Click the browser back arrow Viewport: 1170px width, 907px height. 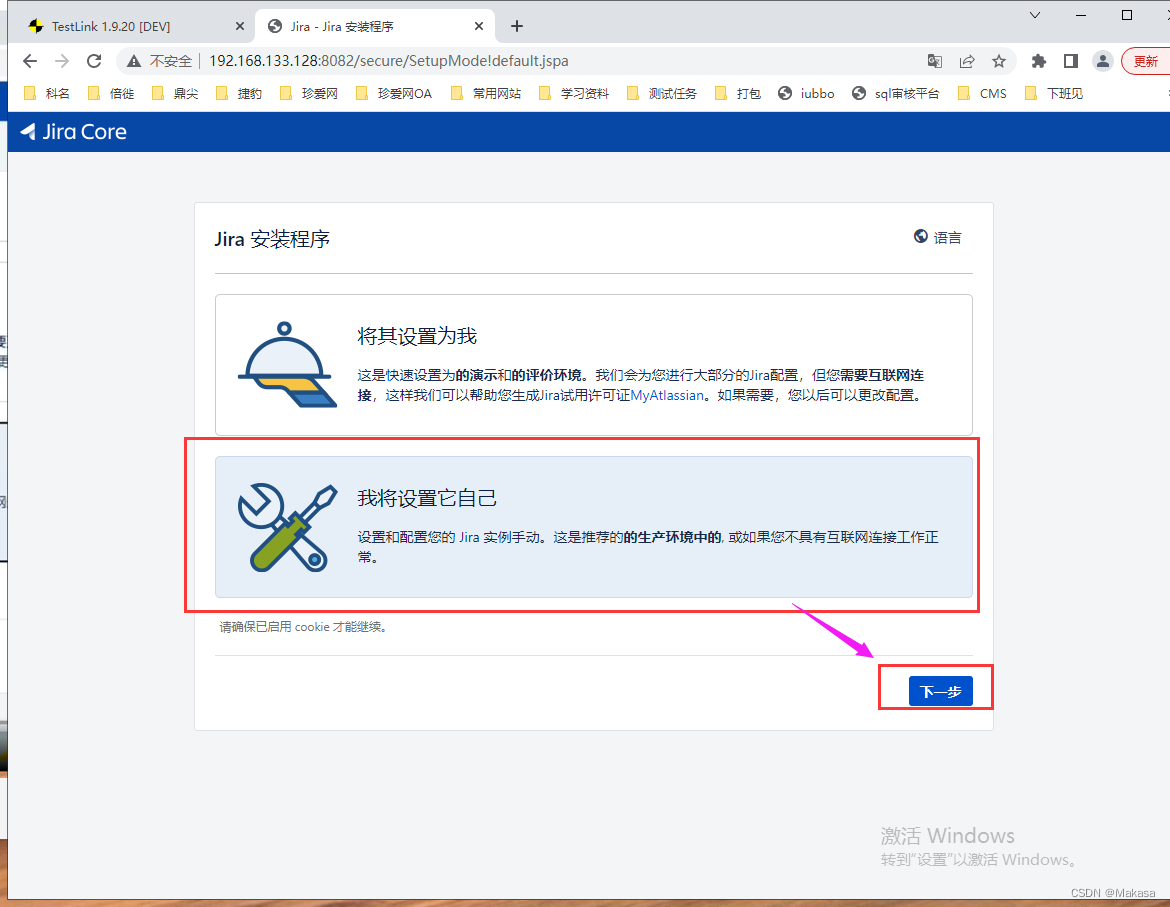[30, 61]
